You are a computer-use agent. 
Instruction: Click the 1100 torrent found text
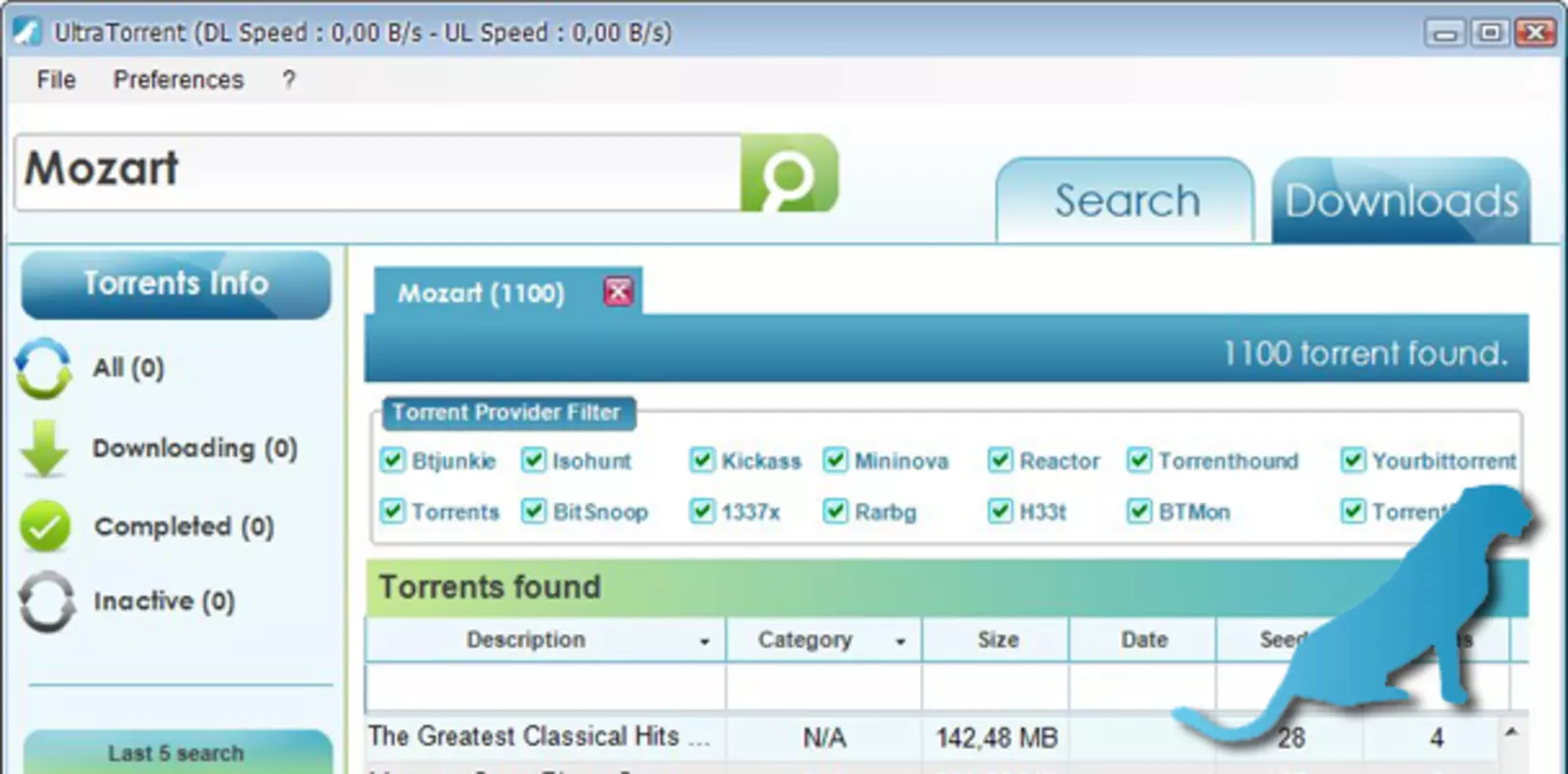[x=1365, y=353]
